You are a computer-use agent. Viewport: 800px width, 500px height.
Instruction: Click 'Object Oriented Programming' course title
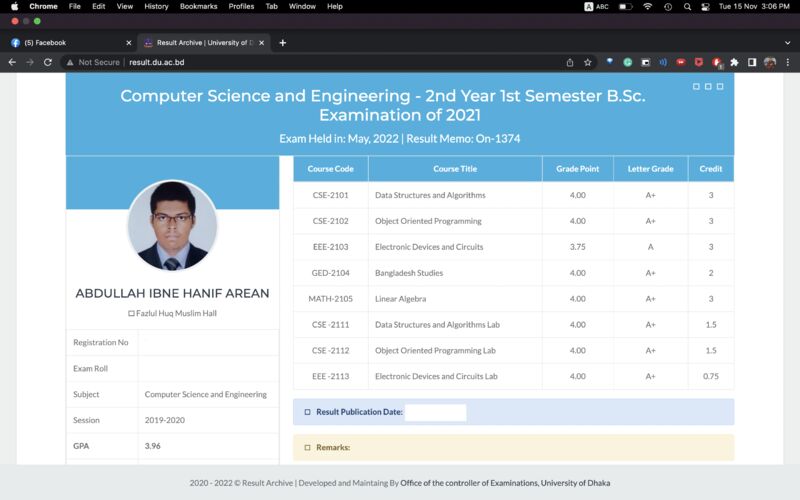tap(428, 221)
